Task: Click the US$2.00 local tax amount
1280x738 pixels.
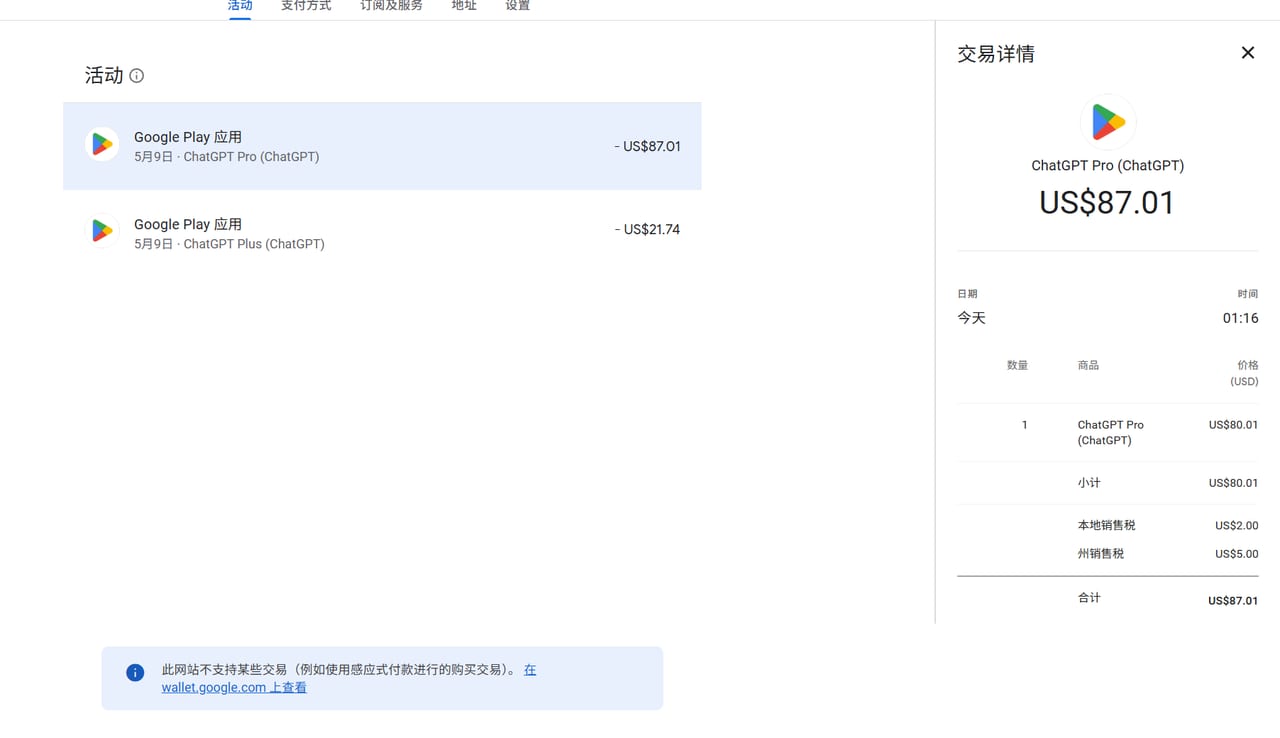Action: tap(1237, 525)
